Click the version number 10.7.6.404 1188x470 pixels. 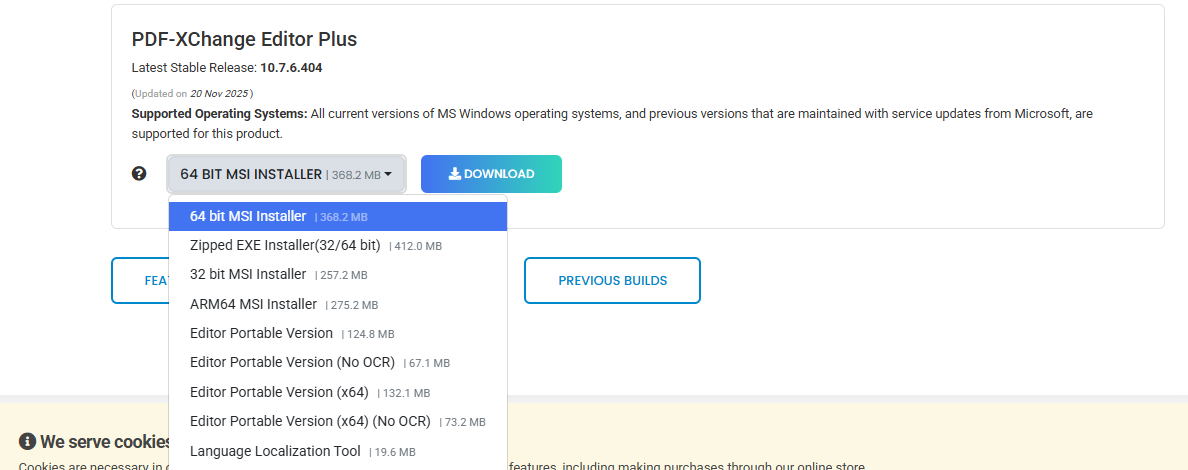(291, 68)
